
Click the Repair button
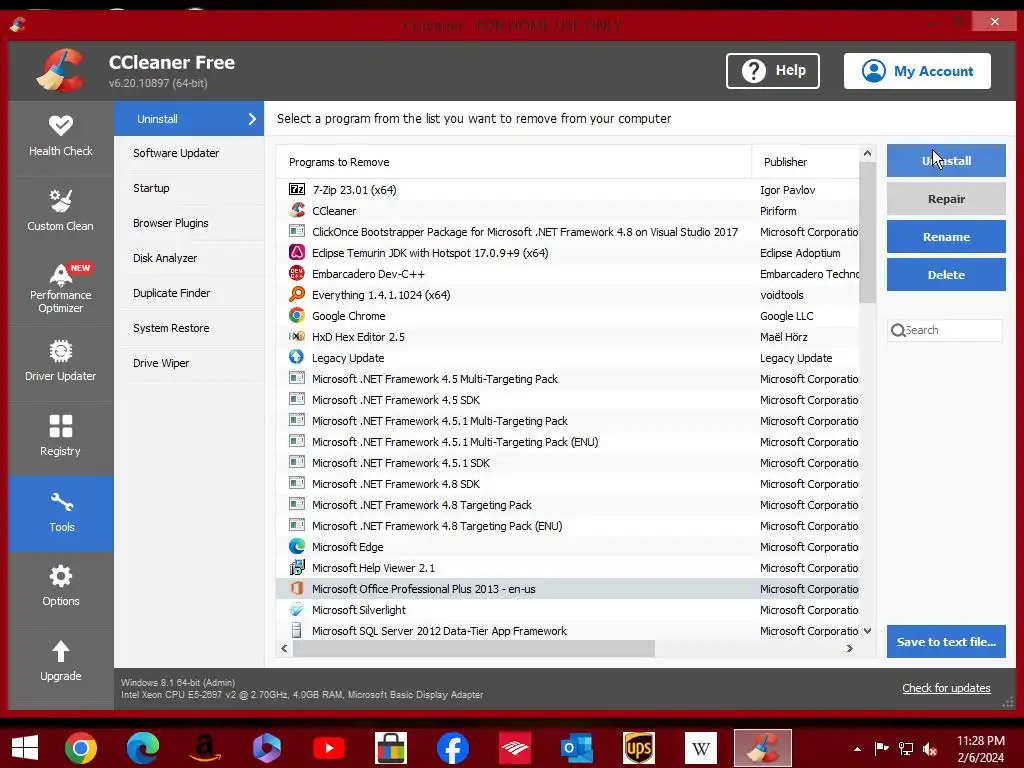[946, 199]
